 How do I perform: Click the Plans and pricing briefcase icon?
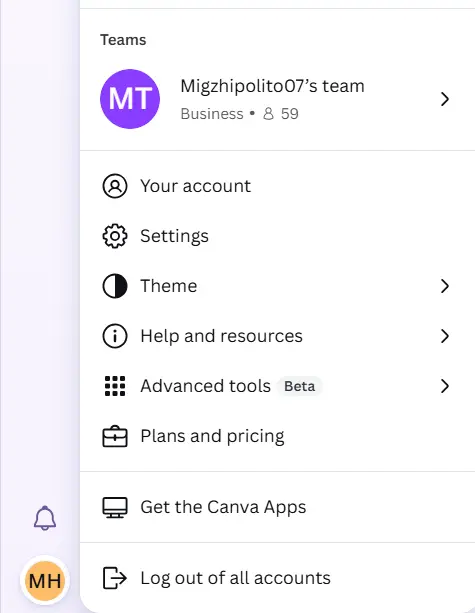pos(115,436)
